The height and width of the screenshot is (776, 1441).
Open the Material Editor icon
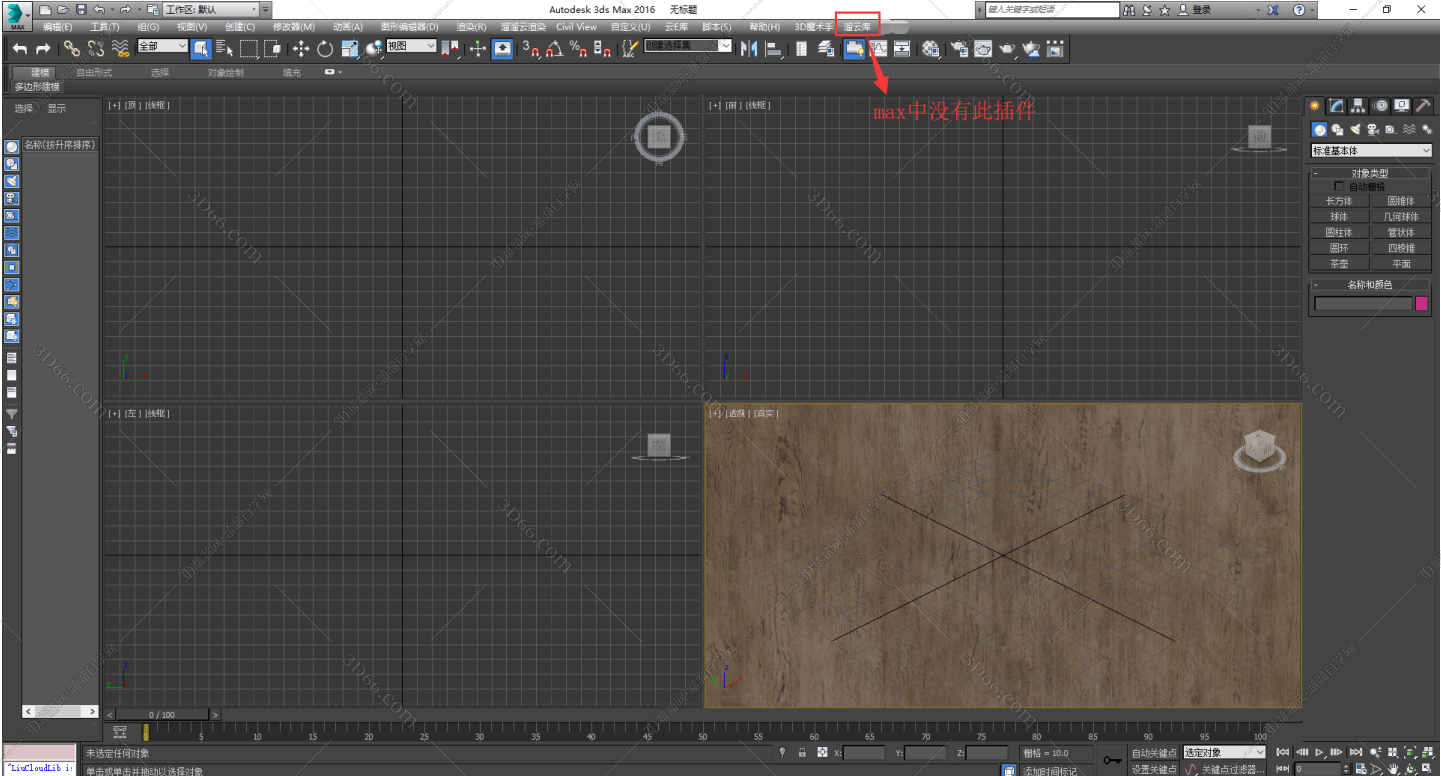pyautogui.click(x=930, y=48)
